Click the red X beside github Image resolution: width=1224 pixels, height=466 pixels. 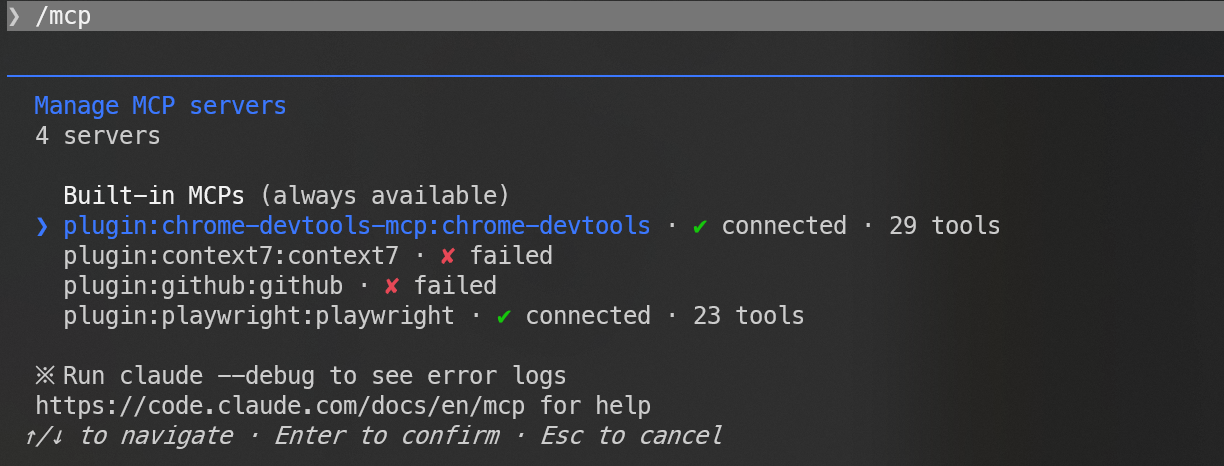[392, 286]
